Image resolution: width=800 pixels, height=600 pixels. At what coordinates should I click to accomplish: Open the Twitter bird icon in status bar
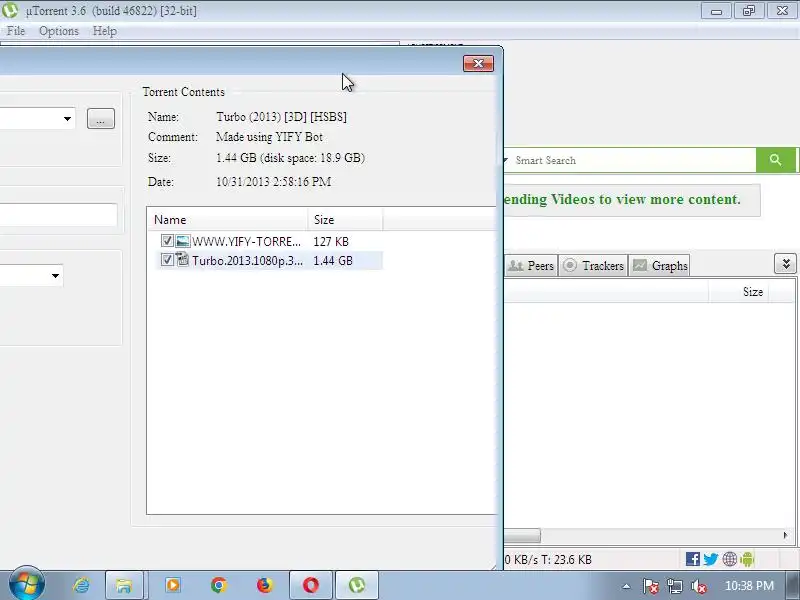(711, 559)
